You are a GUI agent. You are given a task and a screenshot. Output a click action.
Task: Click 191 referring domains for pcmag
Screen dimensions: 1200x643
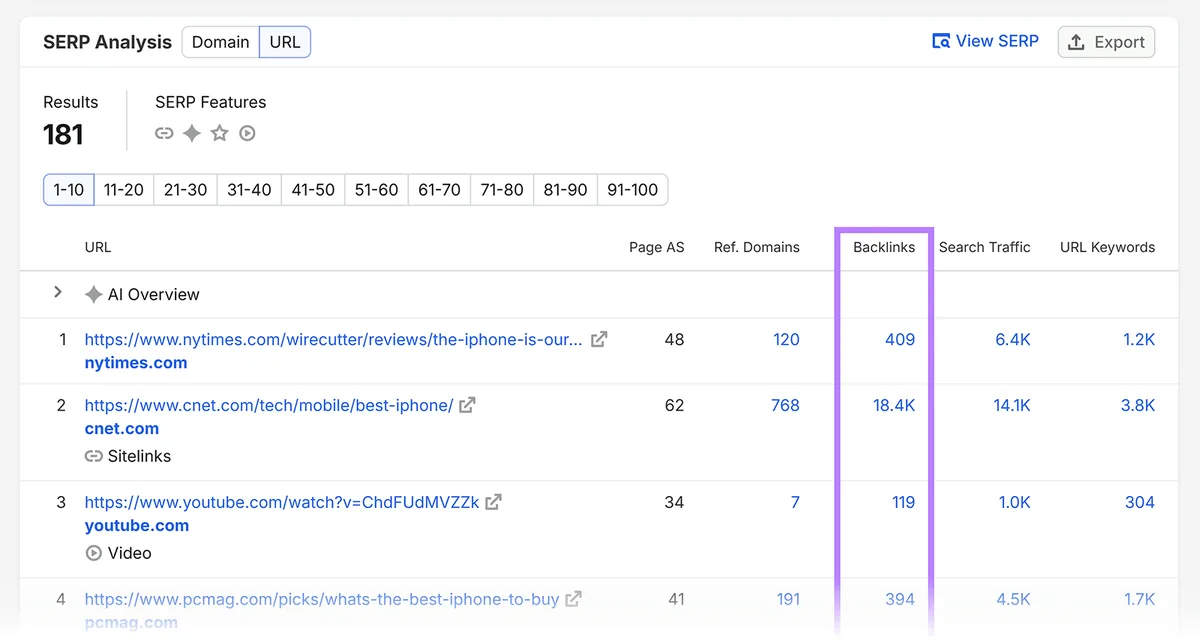coord(788,599)
